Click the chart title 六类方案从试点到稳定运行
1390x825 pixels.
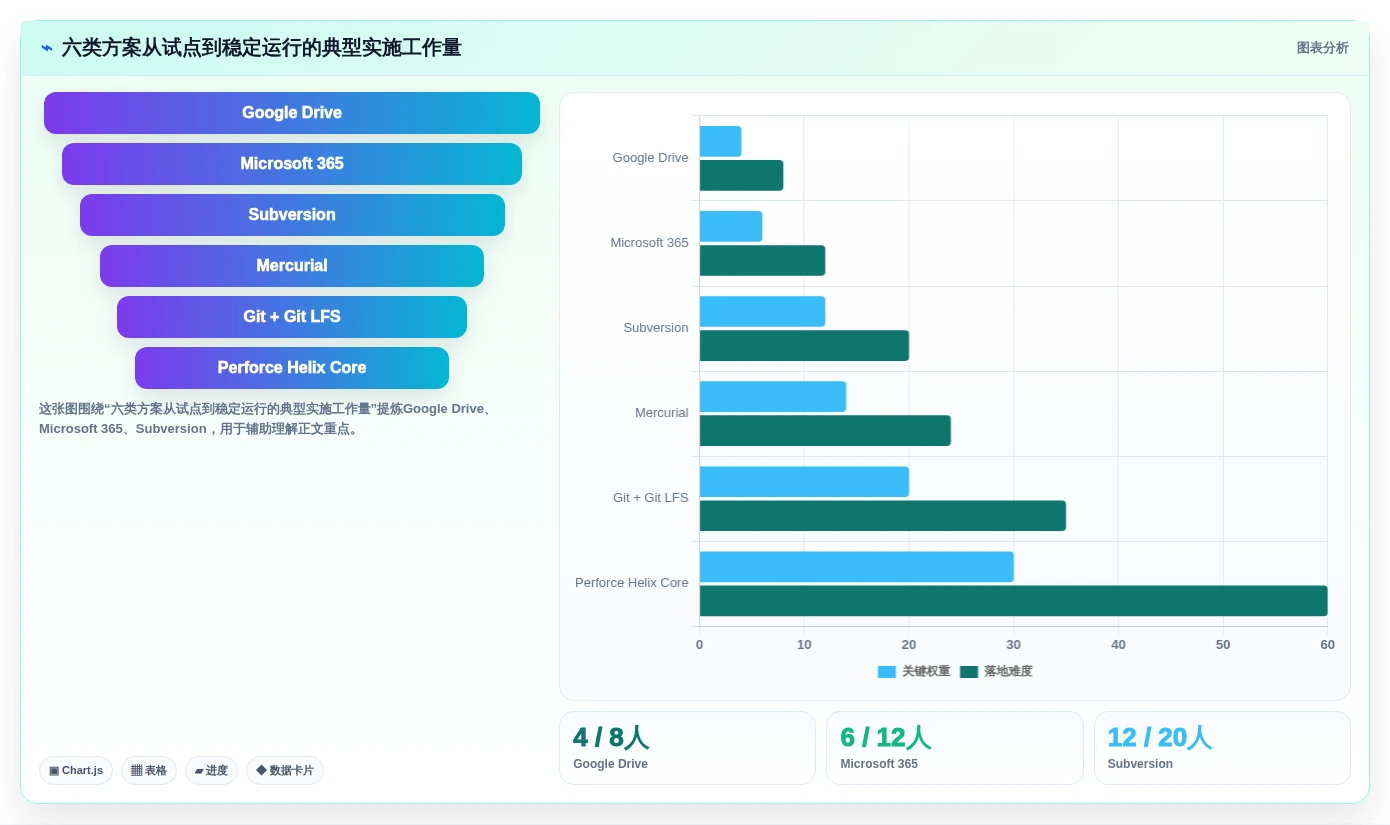[x=261, y=48]
